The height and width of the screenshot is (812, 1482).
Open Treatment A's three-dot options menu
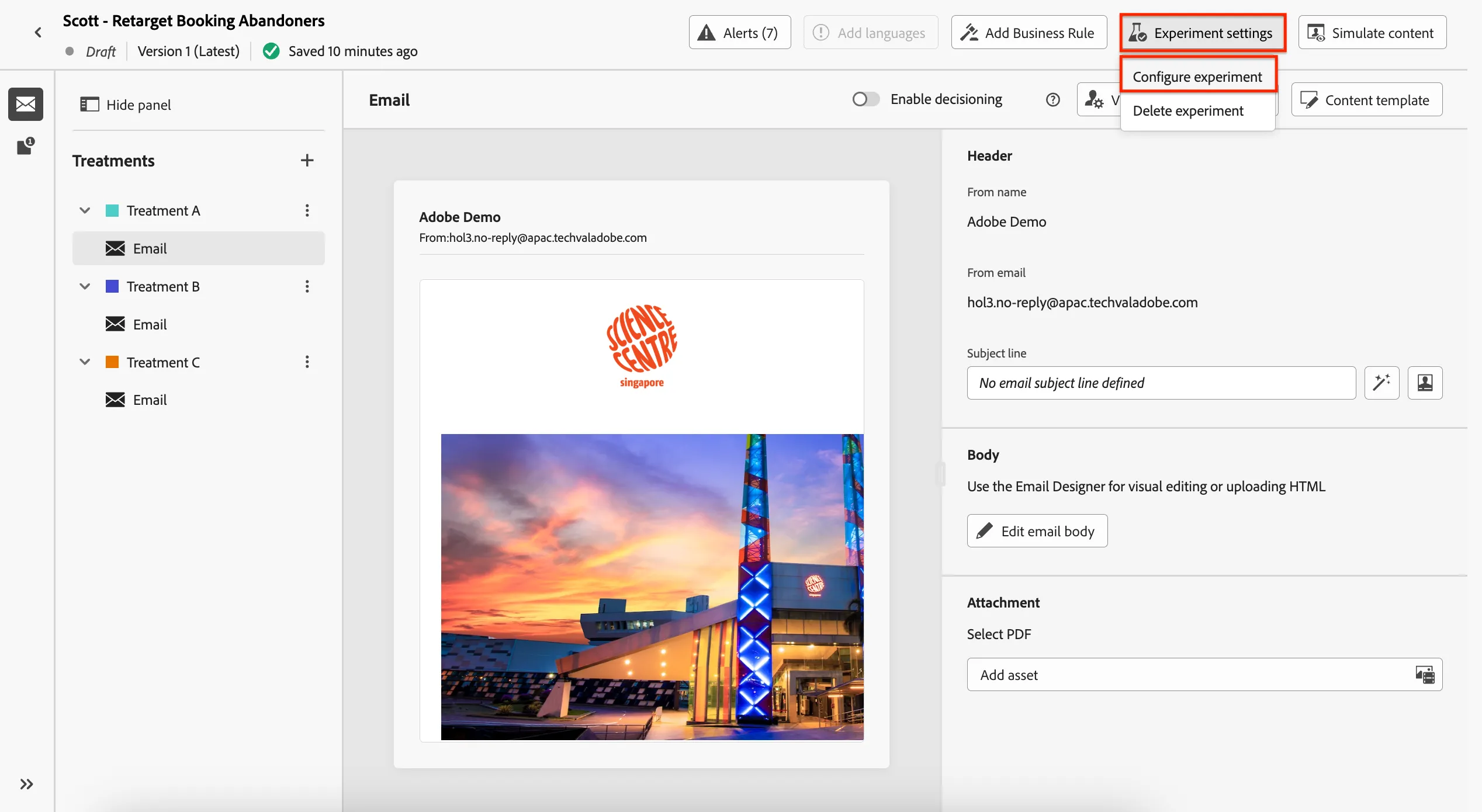[x=307, y=210]
